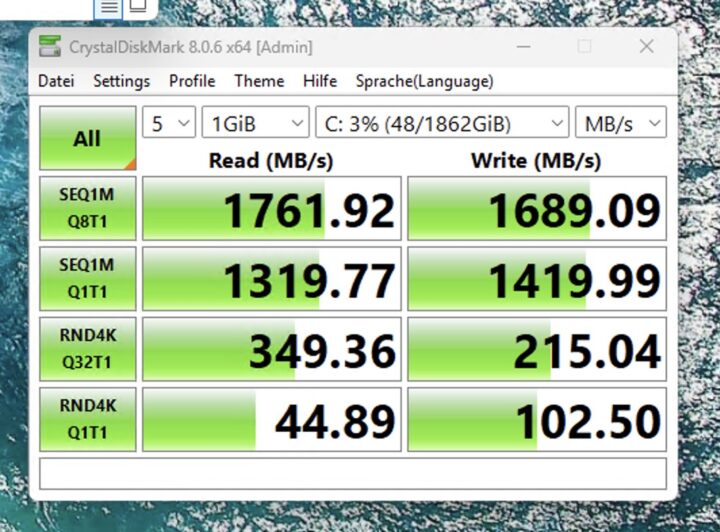Close the CrystalDiskMark window
The width and height of the screenshot is (720, 532).
[x=646, y=47]
